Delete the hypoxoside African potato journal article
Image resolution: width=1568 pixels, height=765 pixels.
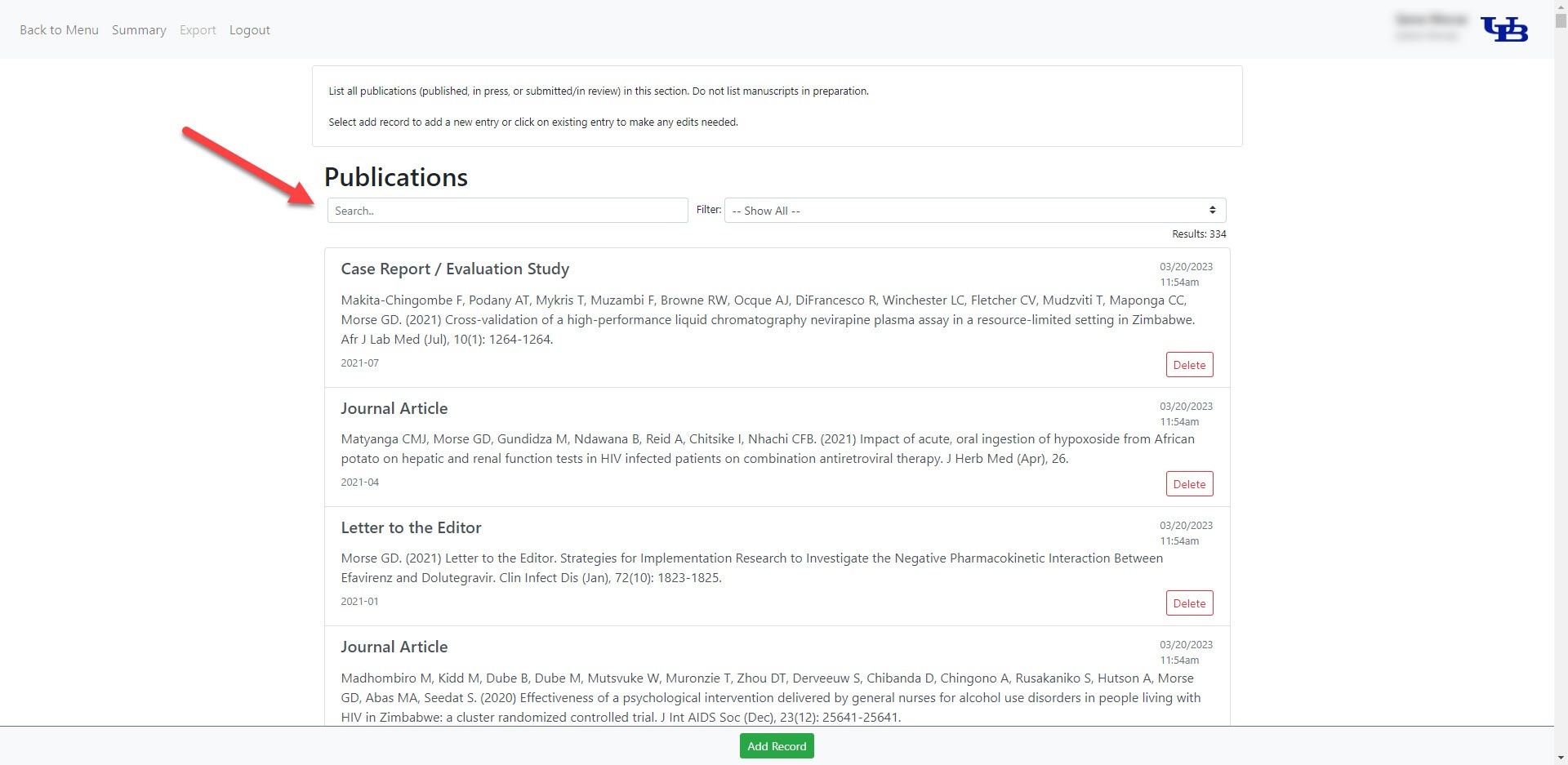click(x=1189, y=484)
